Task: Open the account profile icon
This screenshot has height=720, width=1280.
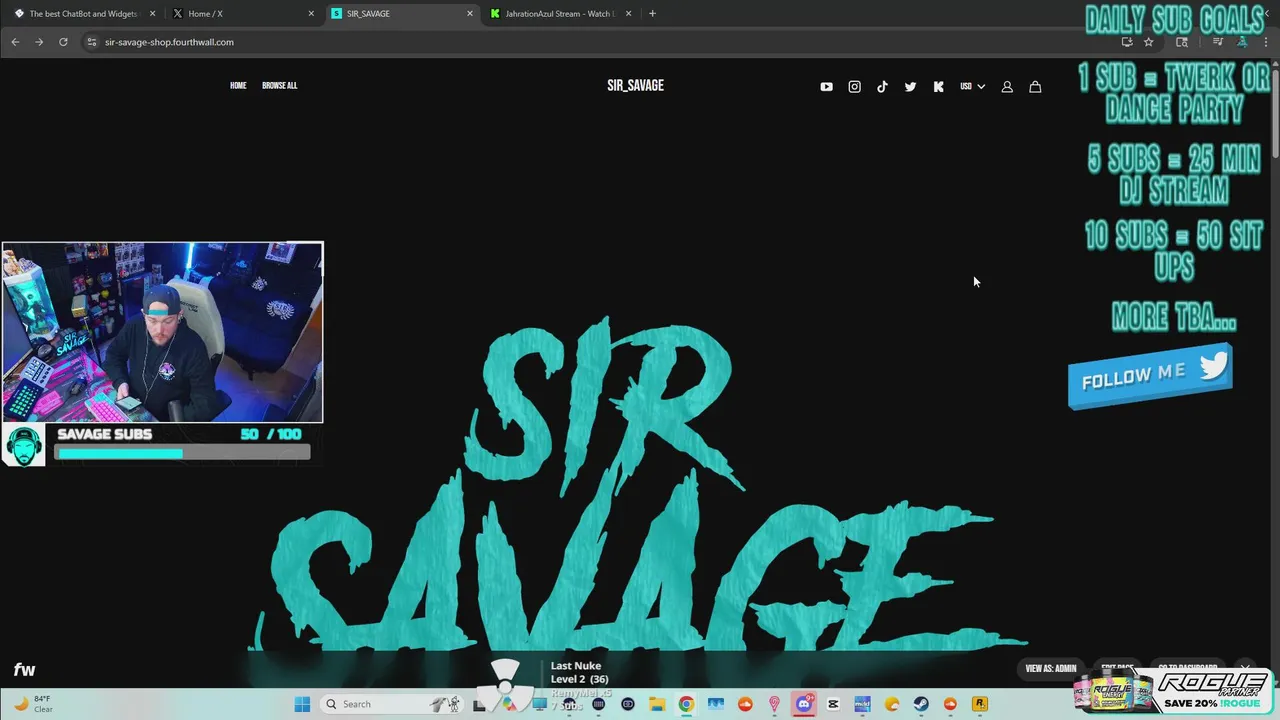Action: (x=1007, y=87)
